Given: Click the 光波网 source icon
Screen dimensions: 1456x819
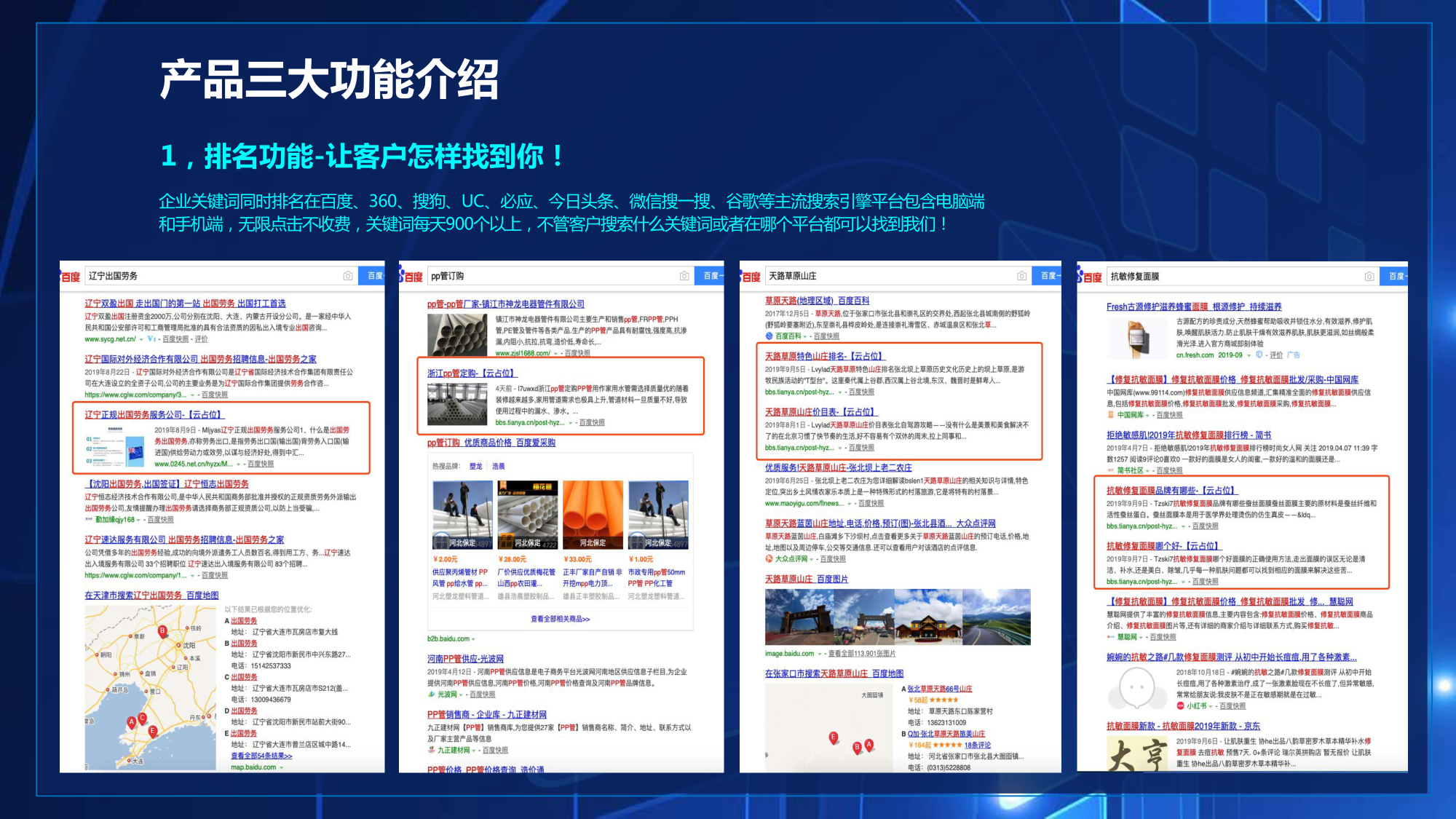Looking at the screenshot, I should click(431, 695).
